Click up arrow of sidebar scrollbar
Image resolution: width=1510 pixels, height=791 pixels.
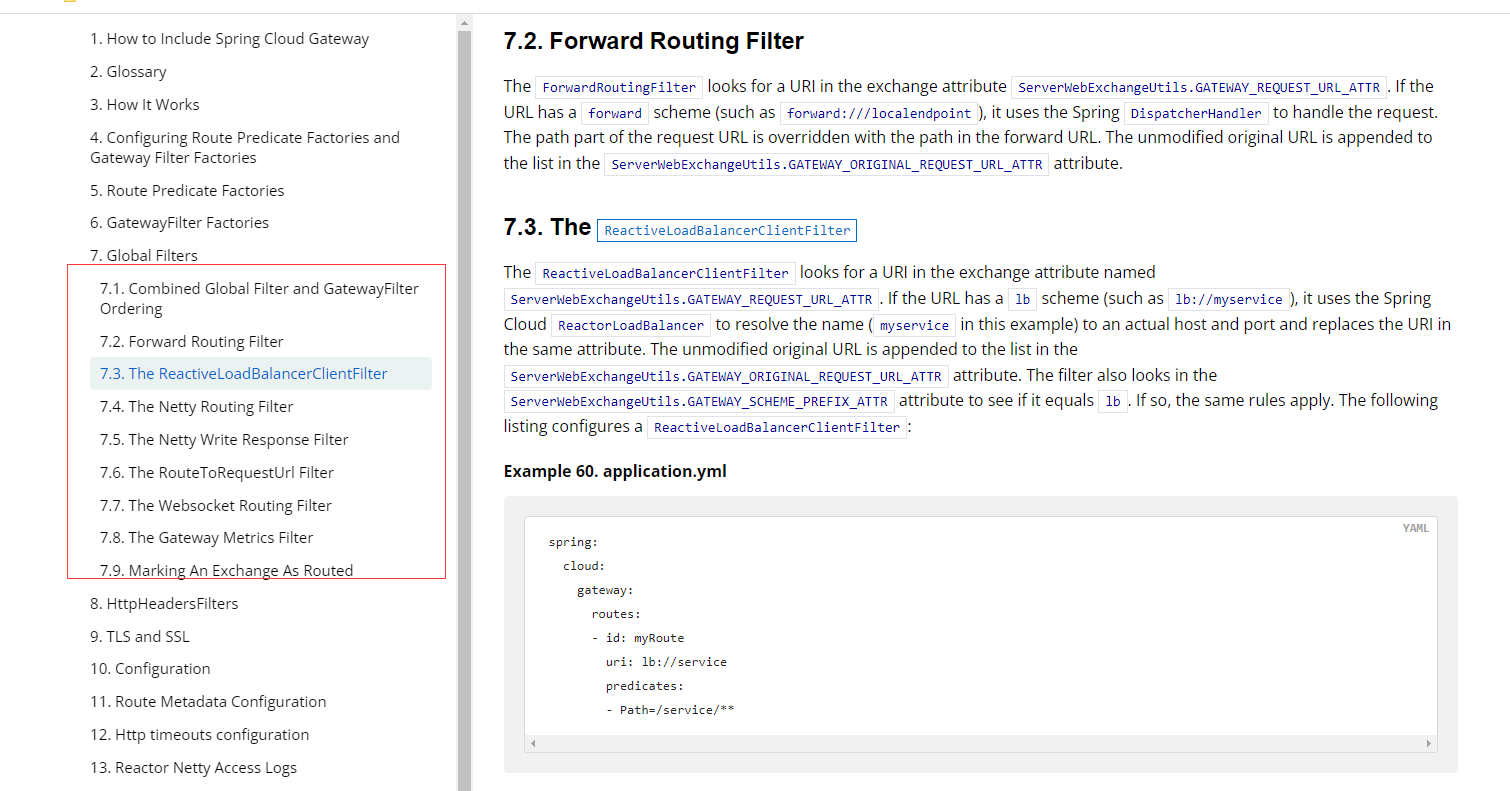point(464,21)
